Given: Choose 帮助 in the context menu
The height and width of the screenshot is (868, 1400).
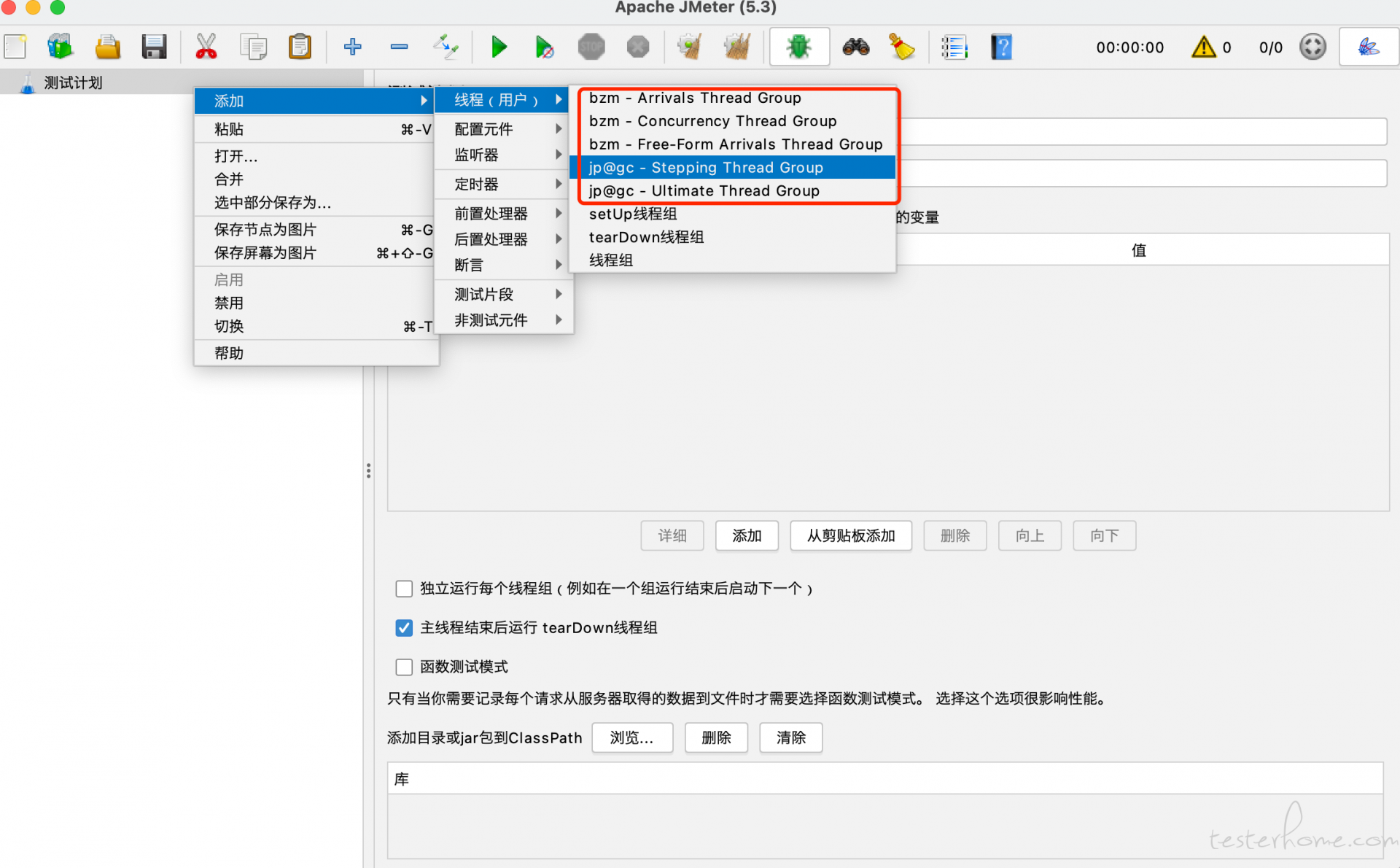Looking at the screenshot, I should click(316, 354).
